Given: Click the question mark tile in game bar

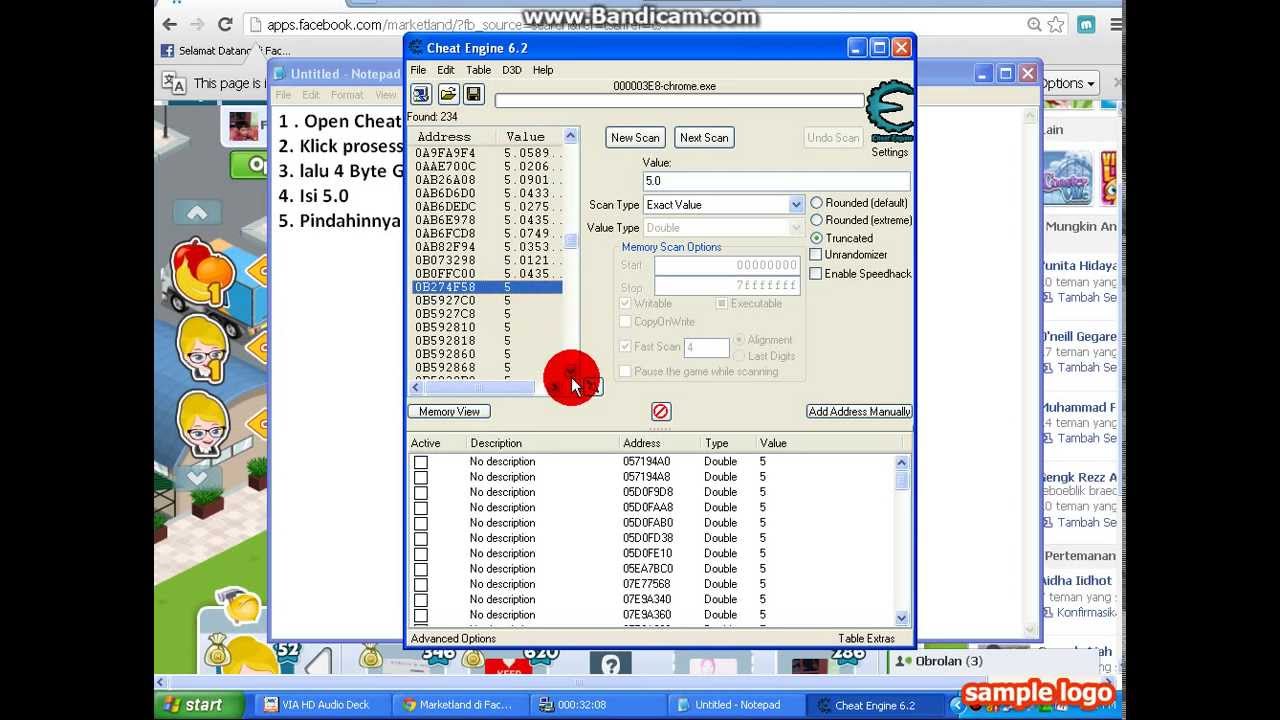Looking at the screenshot, I should (610, 663).
